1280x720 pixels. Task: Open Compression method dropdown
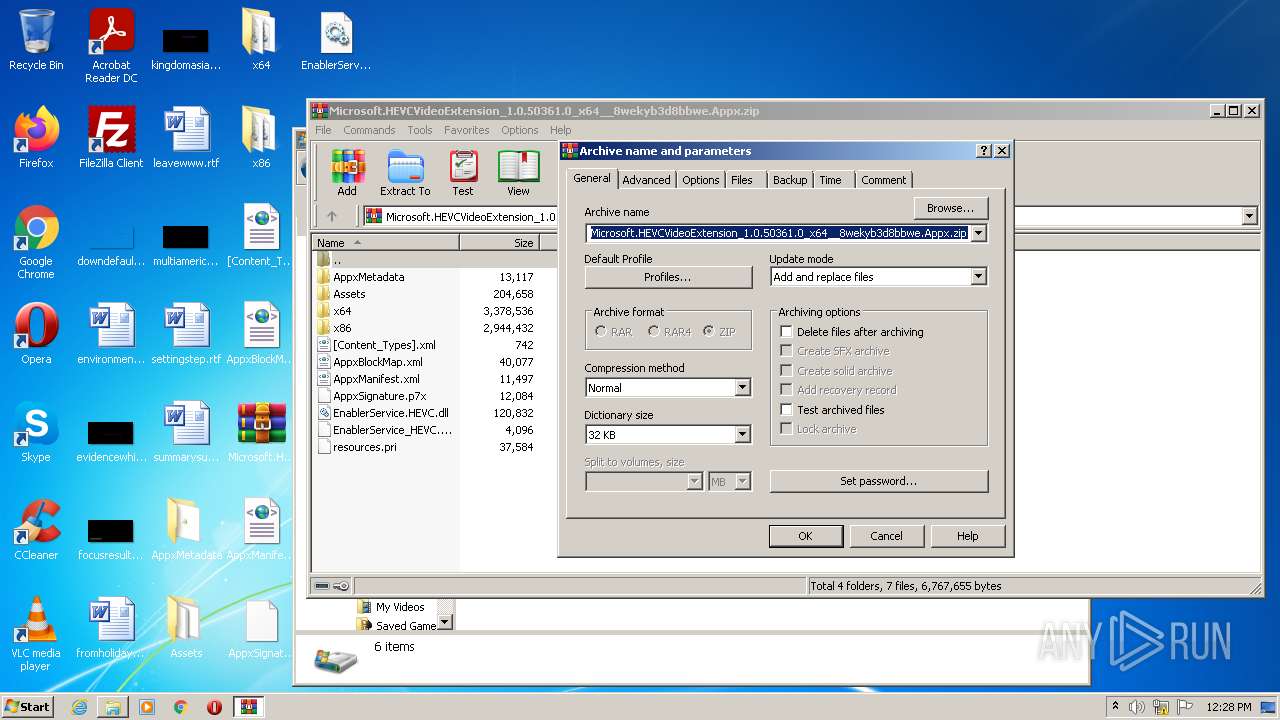(742, 388)
